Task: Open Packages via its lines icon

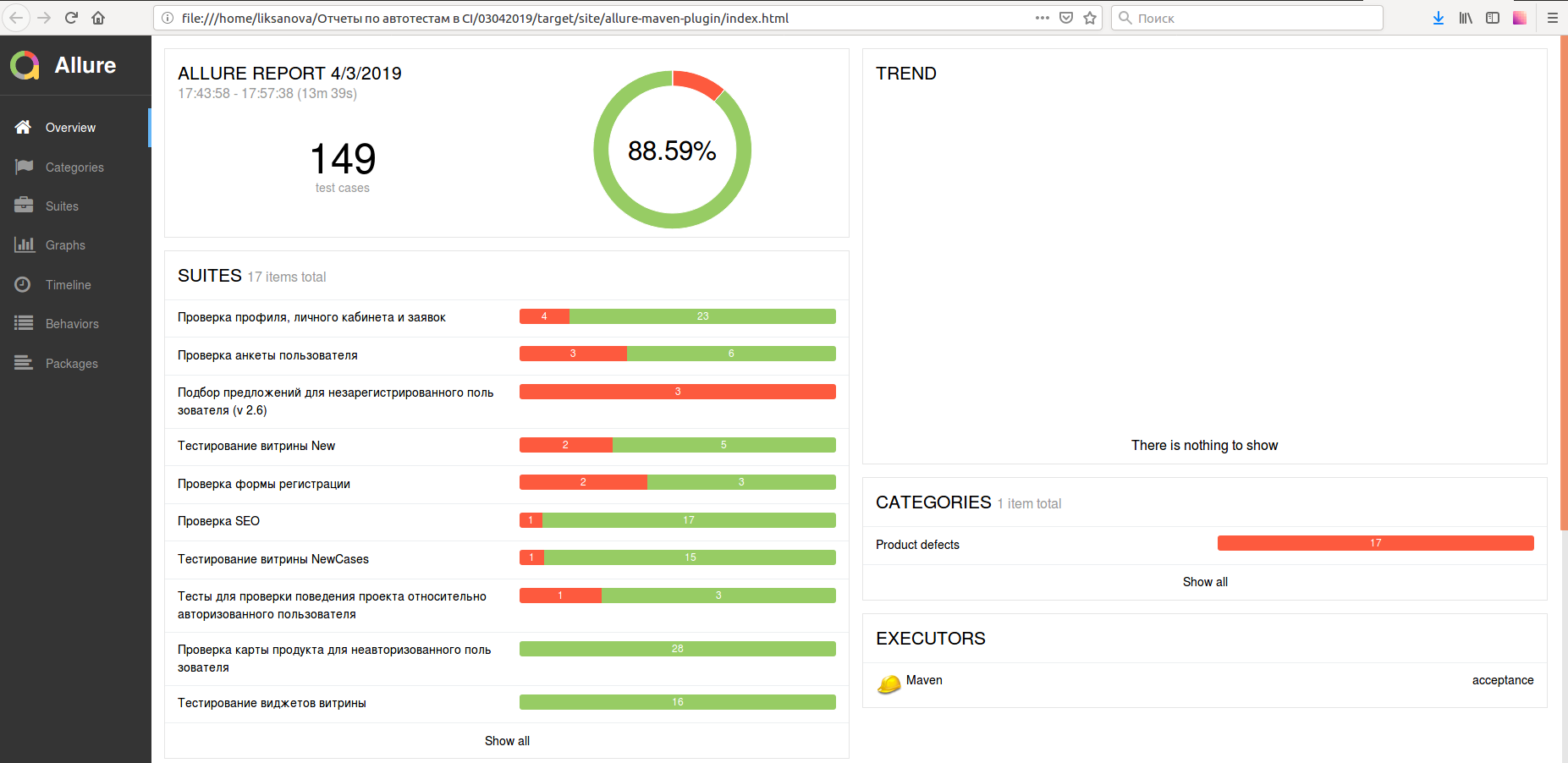Action: [24, 363]
